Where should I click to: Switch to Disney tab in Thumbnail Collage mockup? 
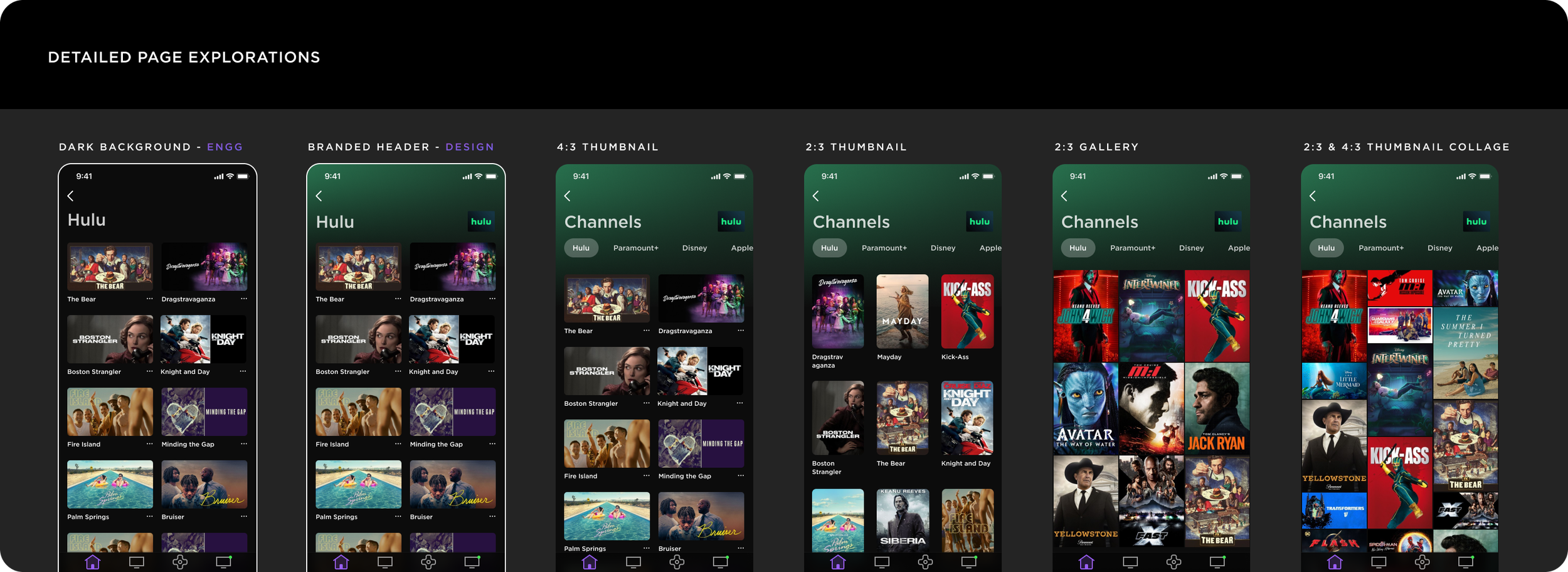coord(1439,248)
